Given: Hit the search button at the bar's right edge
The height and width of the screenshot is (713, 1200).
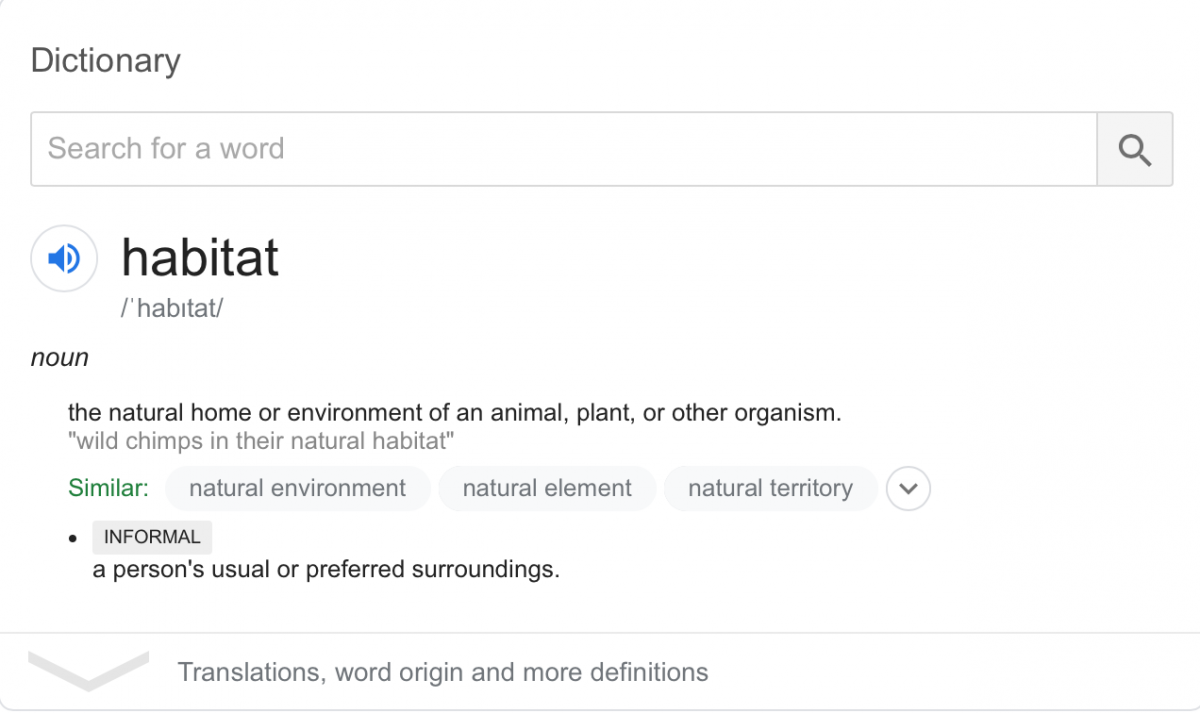Looking at the screenshot, I should click(1134, 149).
